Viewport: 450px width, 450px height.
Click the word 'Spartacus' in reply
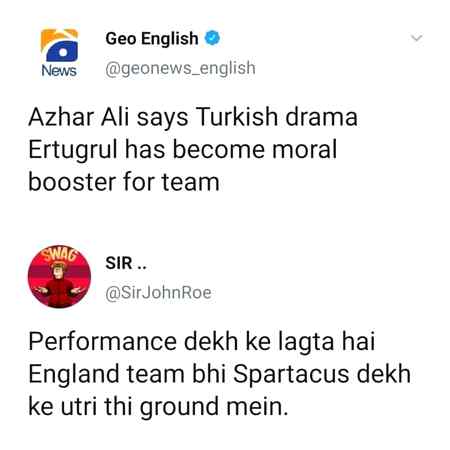tap(291, 374)
